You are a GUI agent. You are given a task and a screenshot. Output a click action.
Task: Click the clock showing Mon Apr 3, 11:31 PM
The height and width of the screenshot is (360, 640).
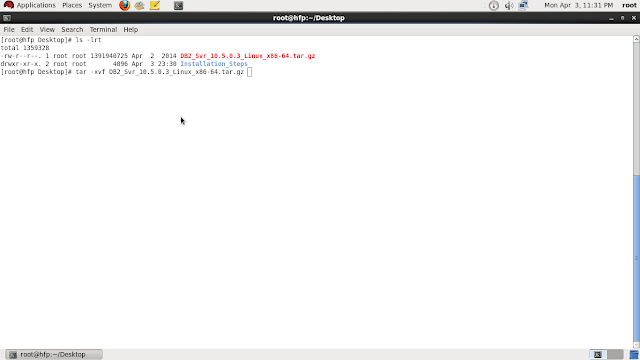pos(578,5)
